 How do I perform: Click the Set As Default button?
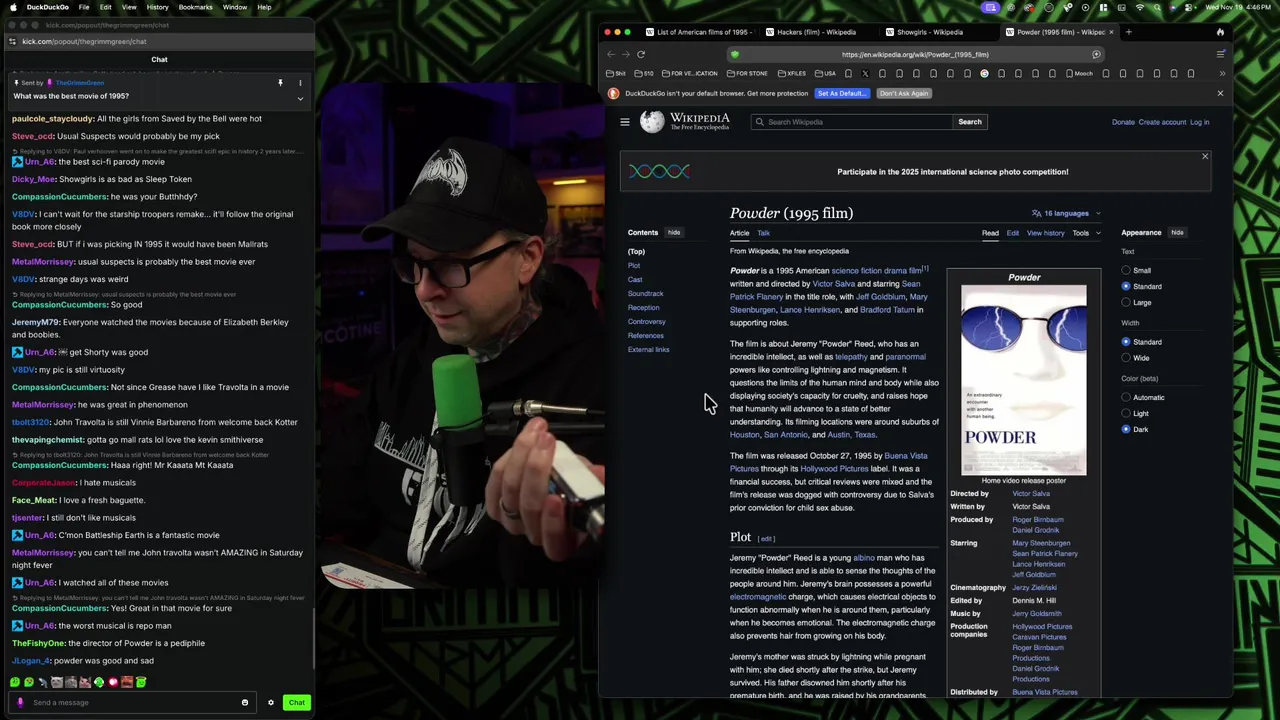pyautogui.click(x=841, y=93)
